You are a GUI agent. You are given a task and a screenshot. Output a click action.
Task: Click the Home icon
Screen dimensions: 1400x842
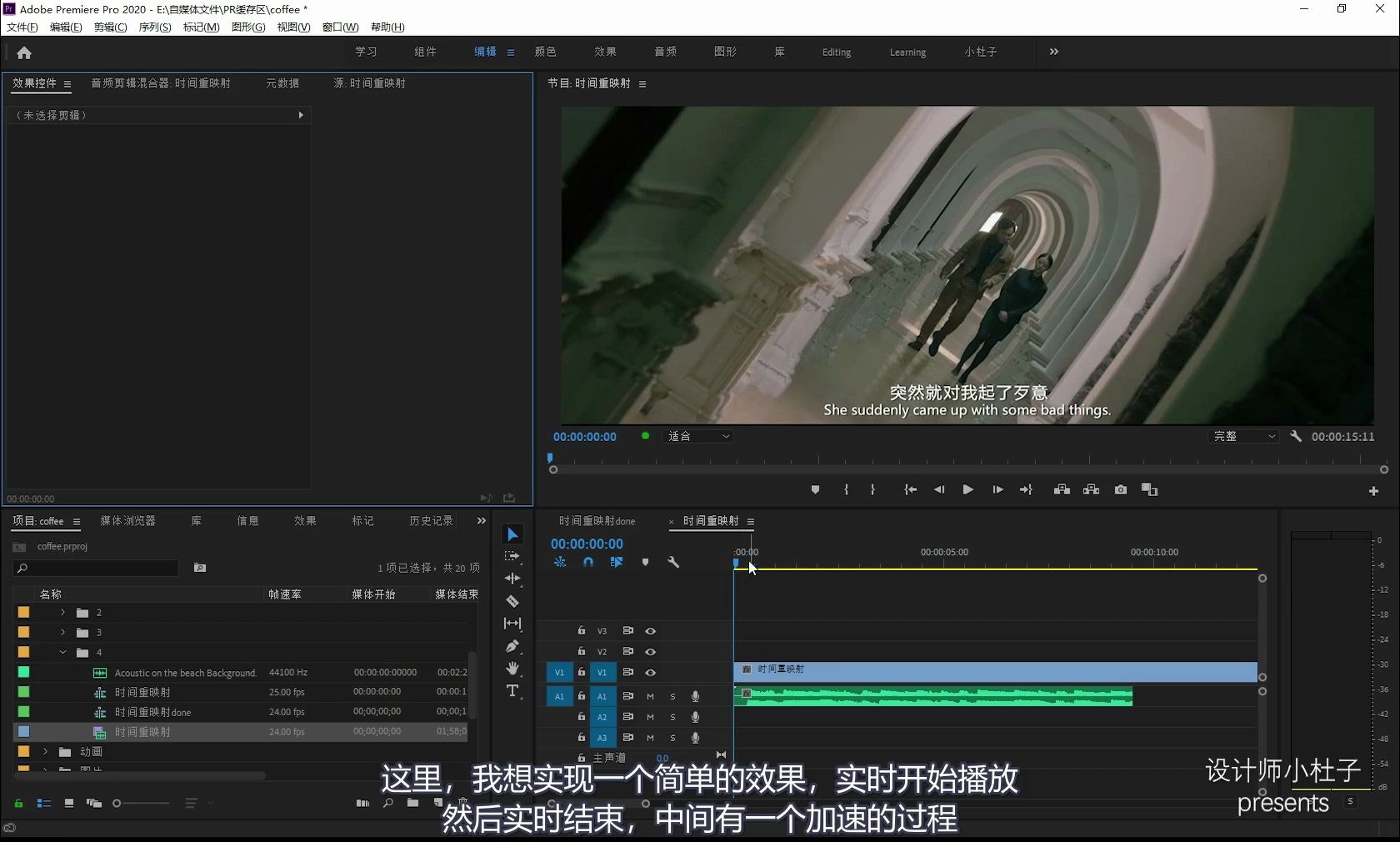click(x=24, y=53)
